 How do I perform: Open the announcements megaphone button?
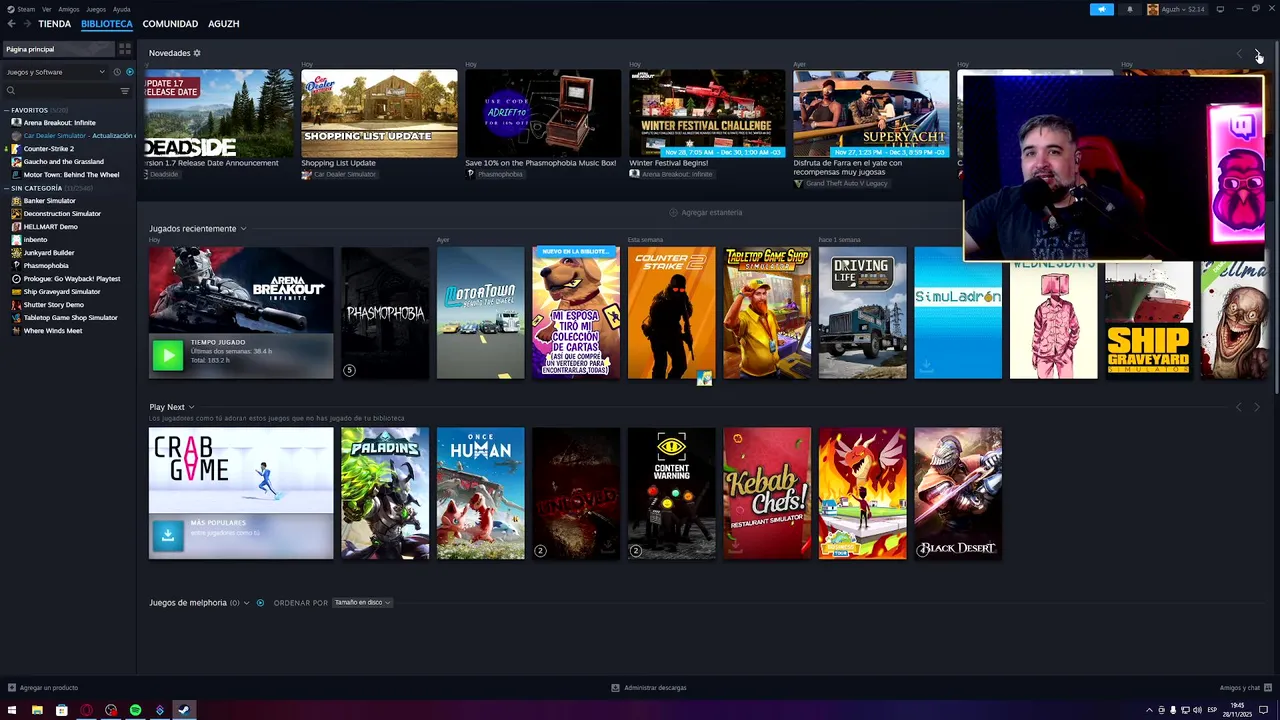click(1102, 9)
